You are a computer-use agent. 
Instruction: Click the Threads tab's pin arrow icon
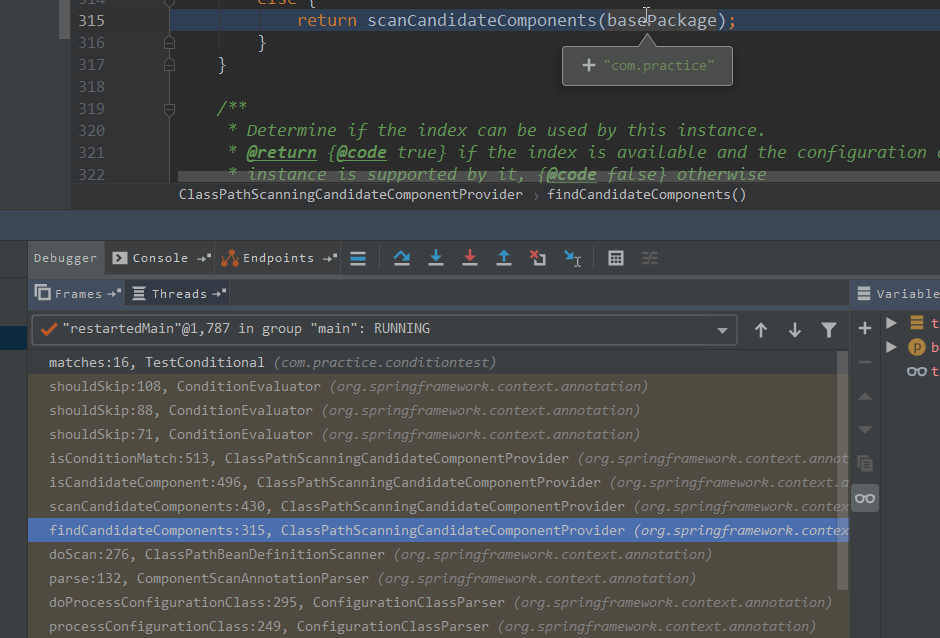(219, 293)
